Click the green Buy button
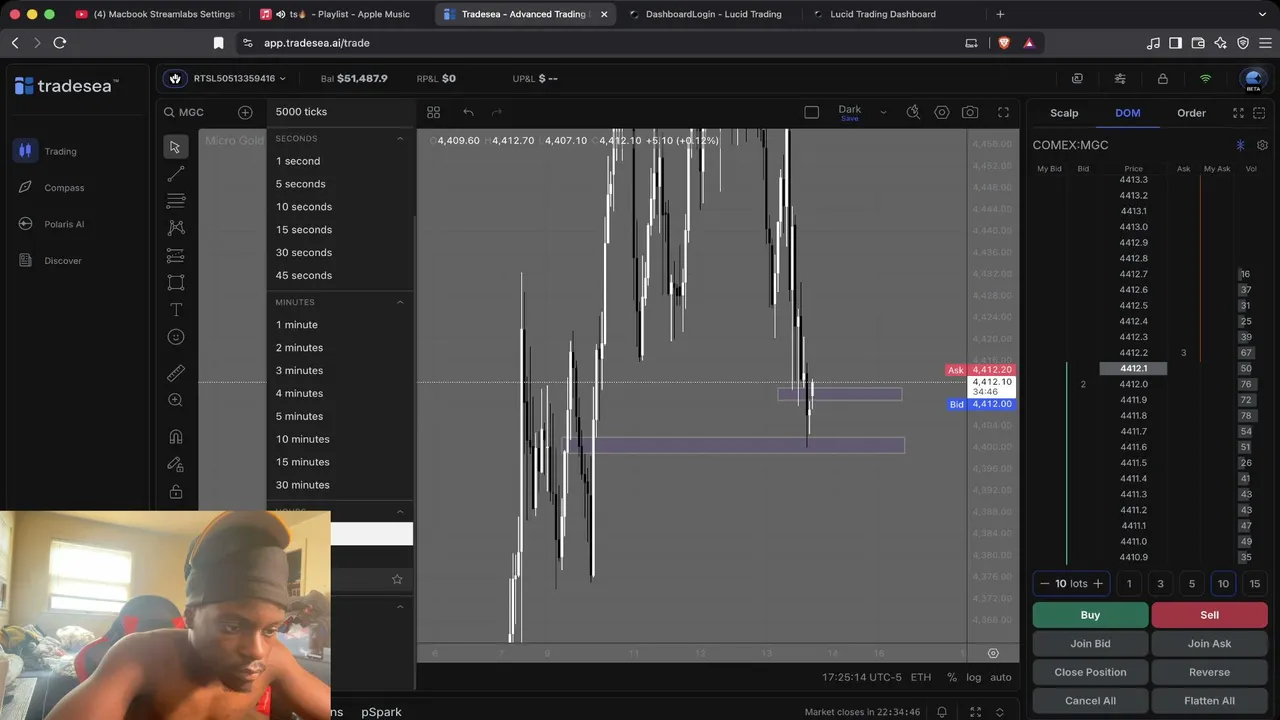The image size is (1280, 720). pyautogui.click(x=1090, y=615)
